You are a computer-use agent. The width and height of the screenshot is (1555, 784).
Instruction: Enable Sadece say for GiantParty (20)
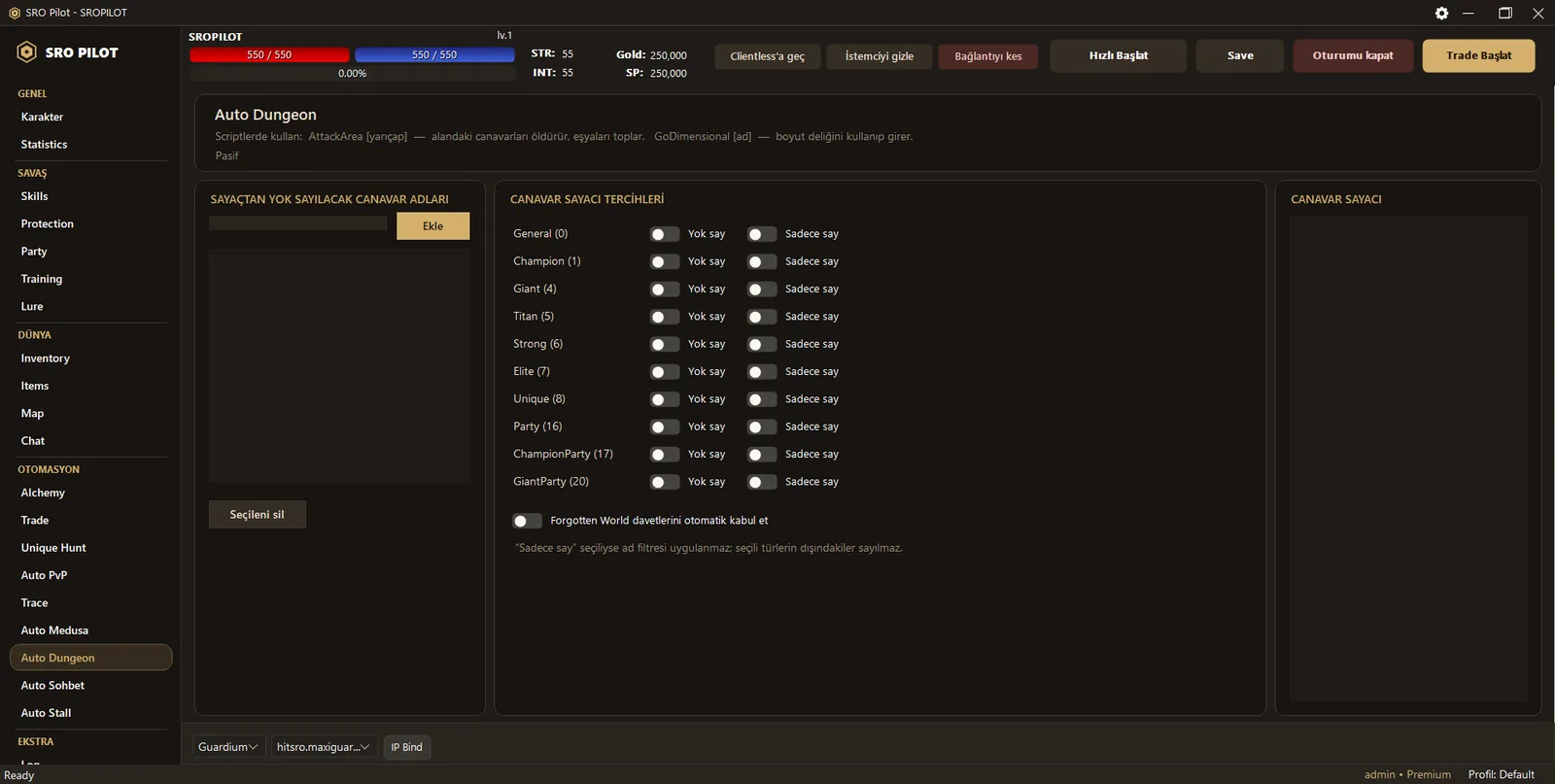click(x=762, y=482)
